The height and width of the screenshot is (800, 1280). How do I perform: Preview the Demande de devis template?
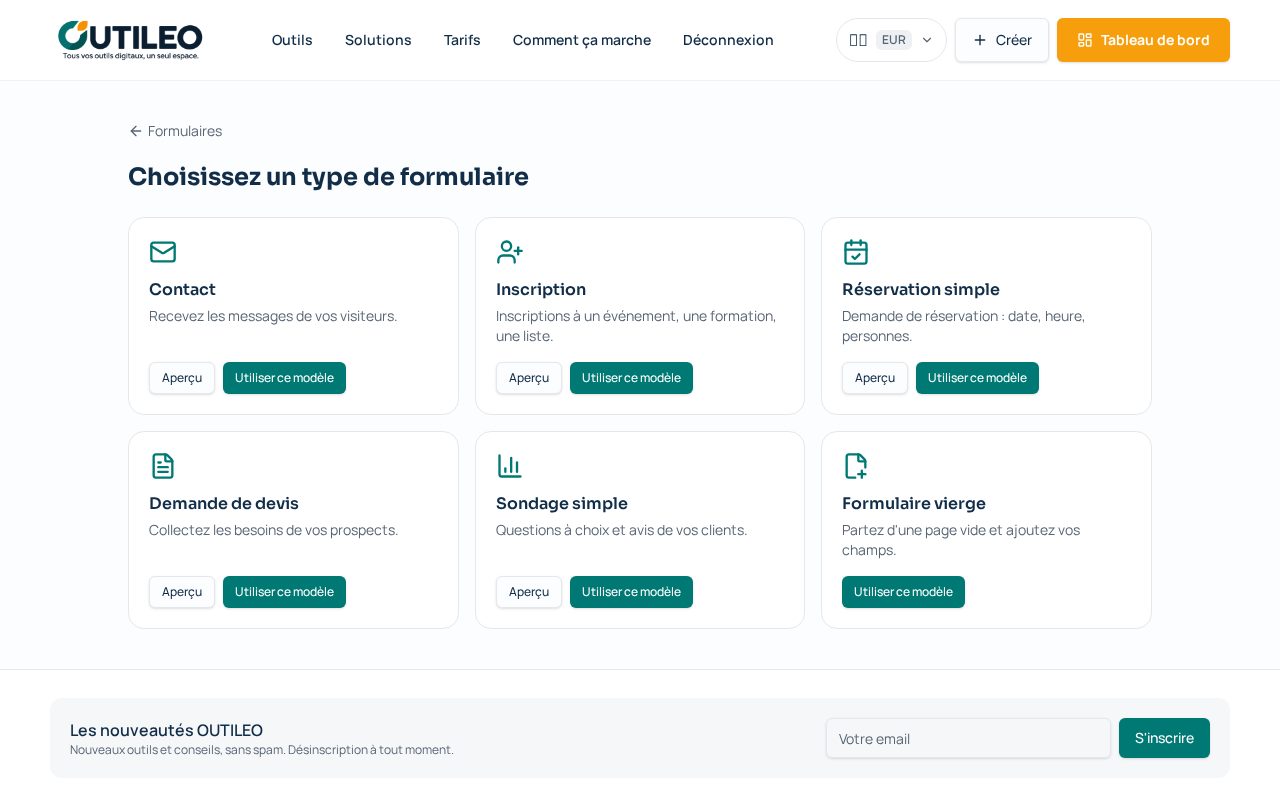182,592
